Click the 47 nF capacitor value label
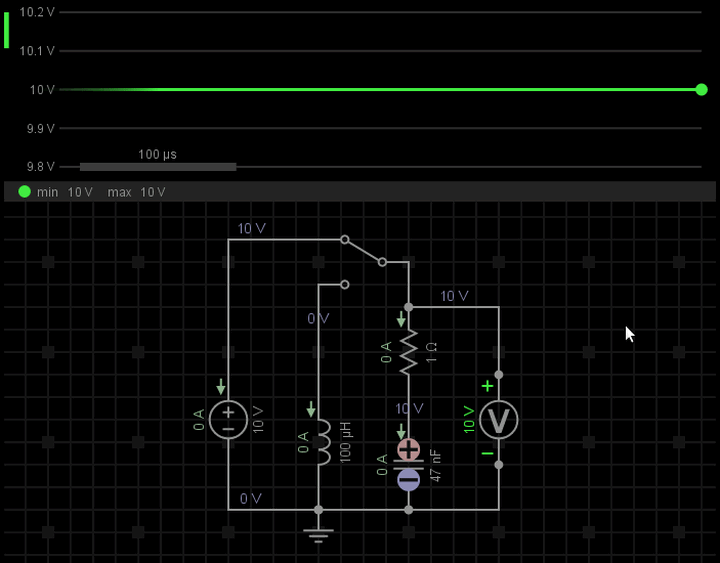 pyautogui.click(x=436, y=466)
